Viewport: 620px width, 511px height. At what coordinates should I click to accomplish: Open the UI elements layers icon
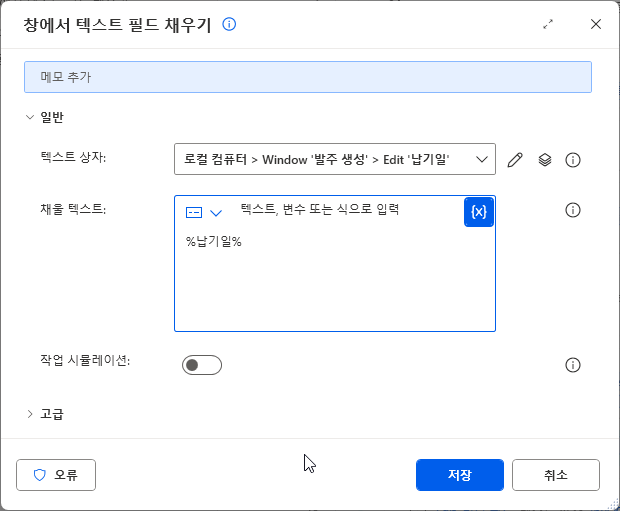coord(545,160)
